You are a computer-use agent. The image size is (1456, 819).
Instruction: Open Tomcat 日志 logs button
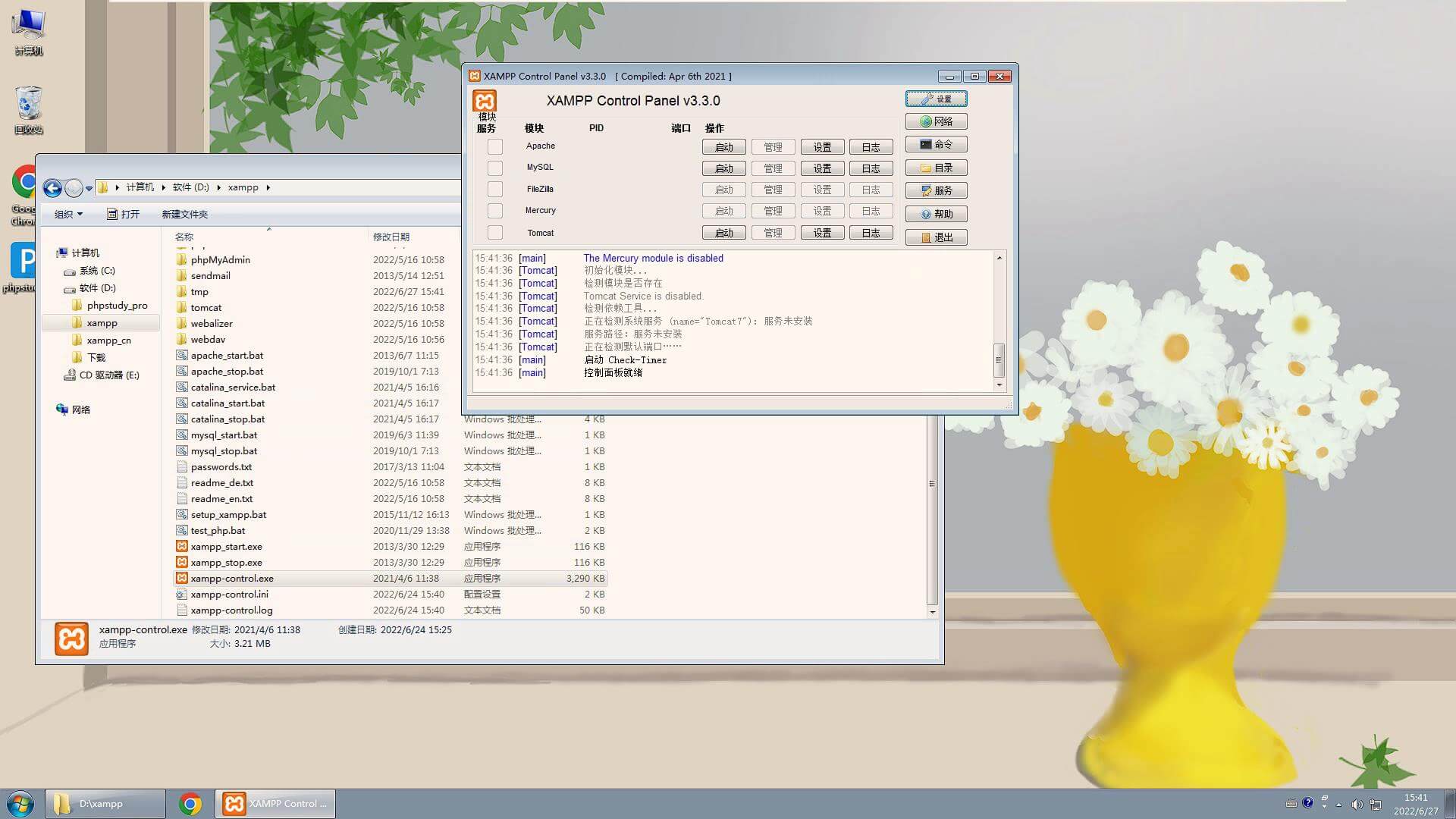[871, 233]
